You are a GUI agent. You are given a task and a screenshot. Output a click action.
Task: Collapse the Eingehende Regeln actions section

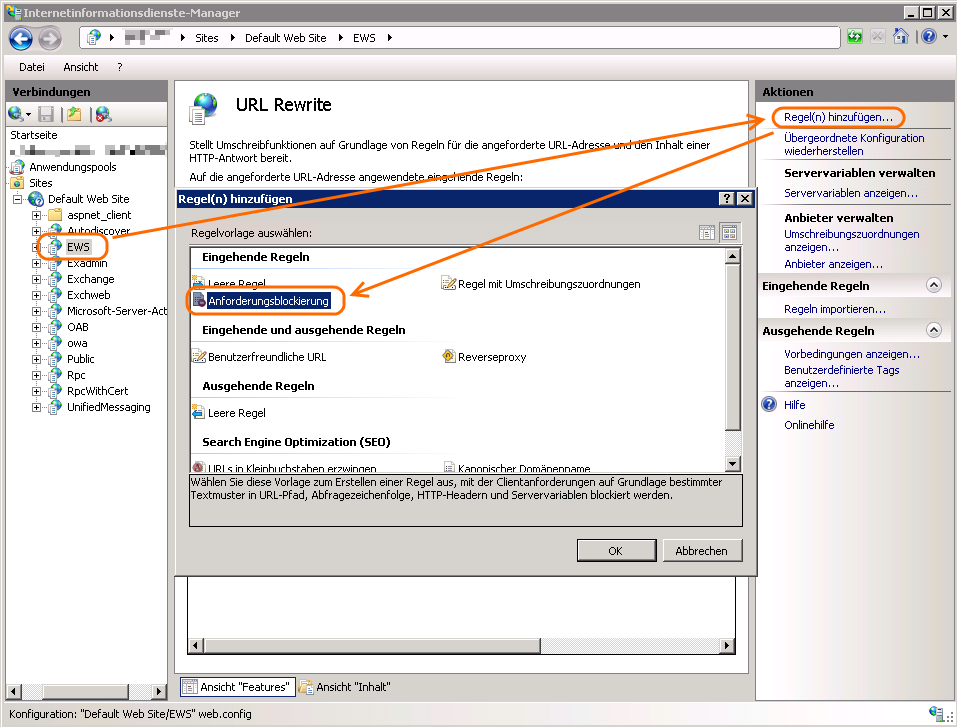pos(933,286)
